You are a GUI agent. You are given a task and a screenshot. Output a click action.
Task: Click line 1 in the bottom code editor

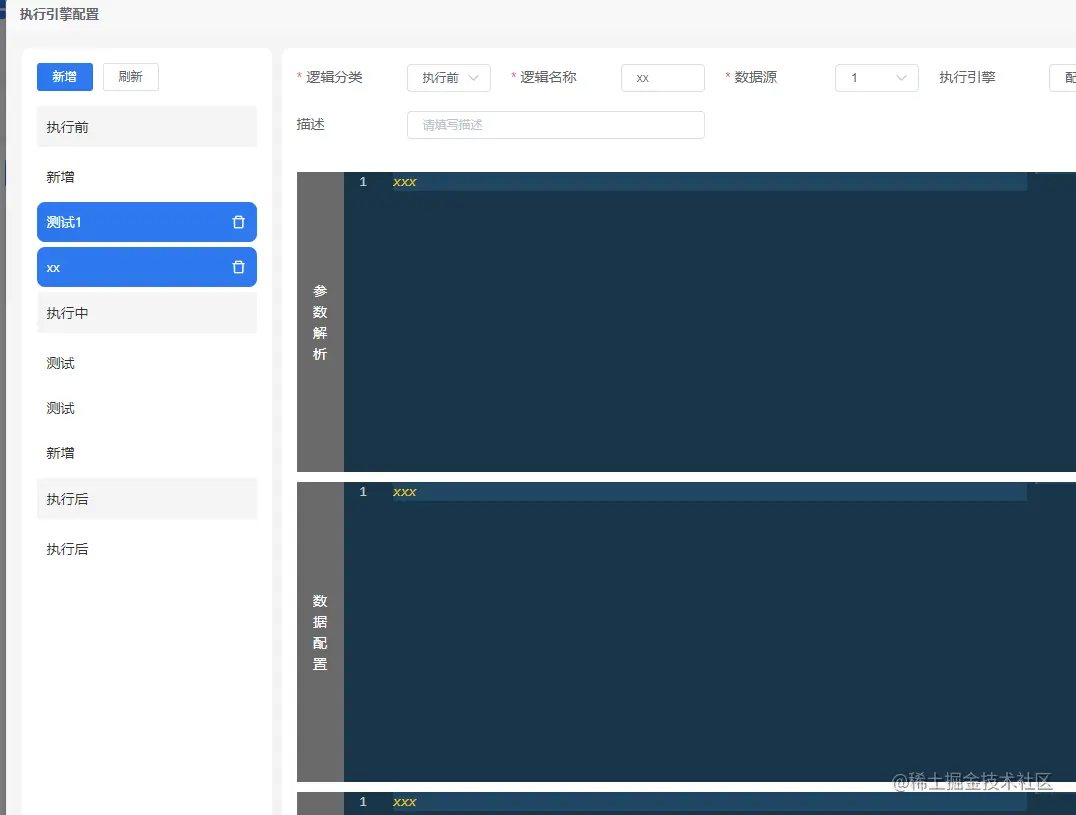(x=710, y=802)
